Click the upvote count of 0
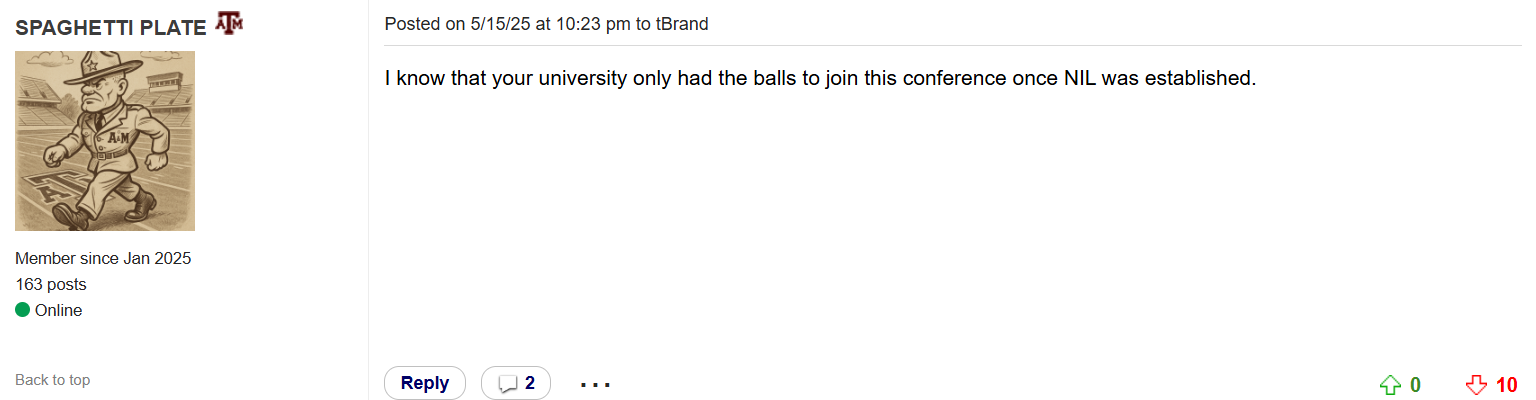Viewport: 1536px width, 400px height. point(1415,385)
